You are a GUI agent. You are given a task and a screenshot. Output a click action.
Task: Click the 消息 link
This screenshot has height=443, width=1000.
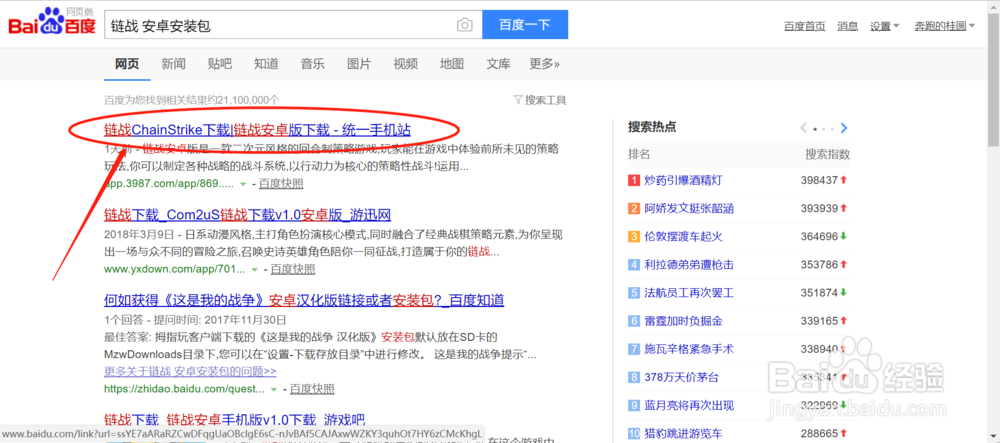848,26
